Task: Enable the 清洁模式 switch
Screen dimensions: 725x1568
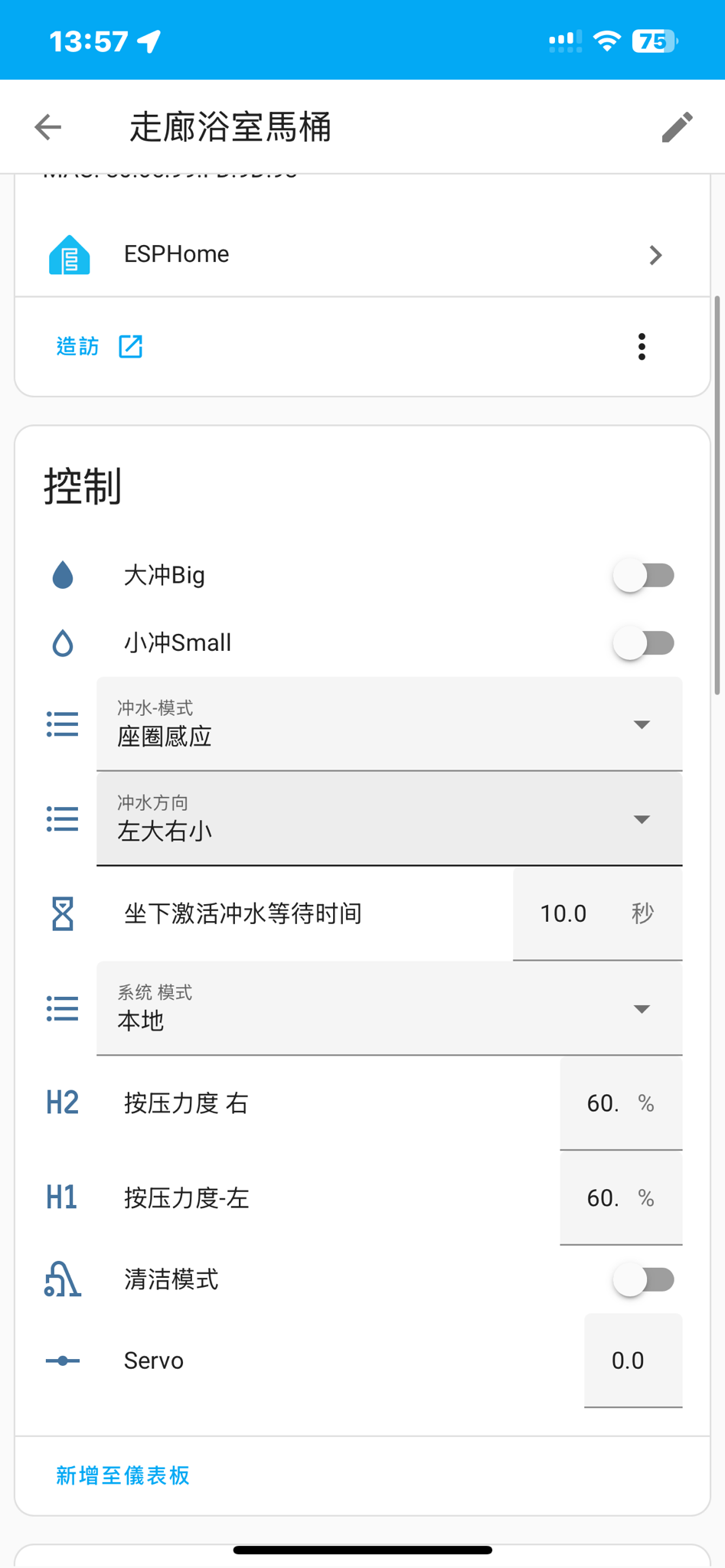Action: click(643, 1279)
